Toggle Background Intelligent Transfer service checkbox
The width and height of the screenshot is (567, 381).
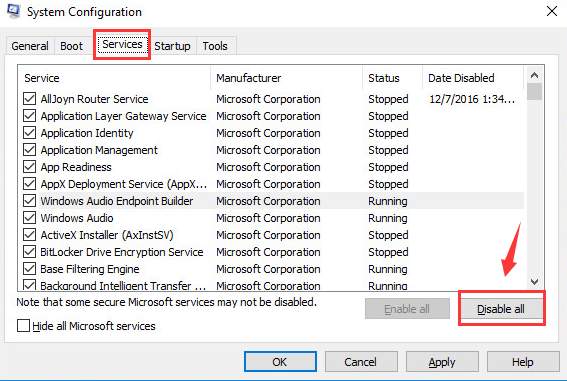[x=29, y=285]
